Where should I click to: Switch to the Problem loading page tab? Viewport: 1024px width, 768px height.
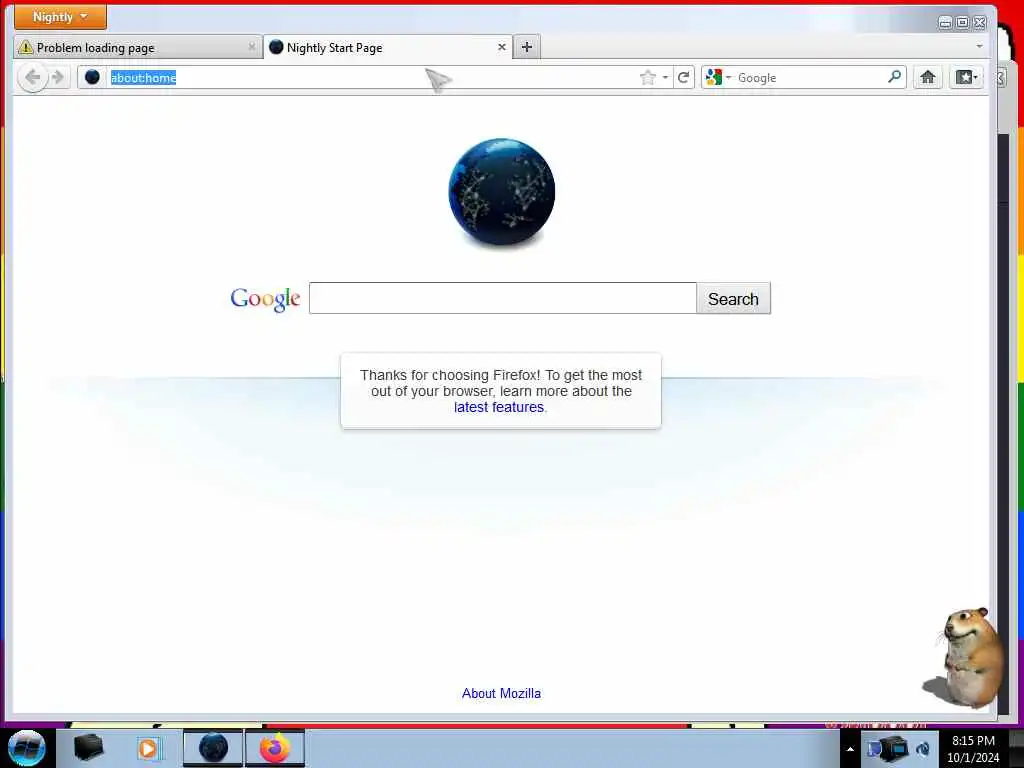pyautogui.click(x=137, y=48)
